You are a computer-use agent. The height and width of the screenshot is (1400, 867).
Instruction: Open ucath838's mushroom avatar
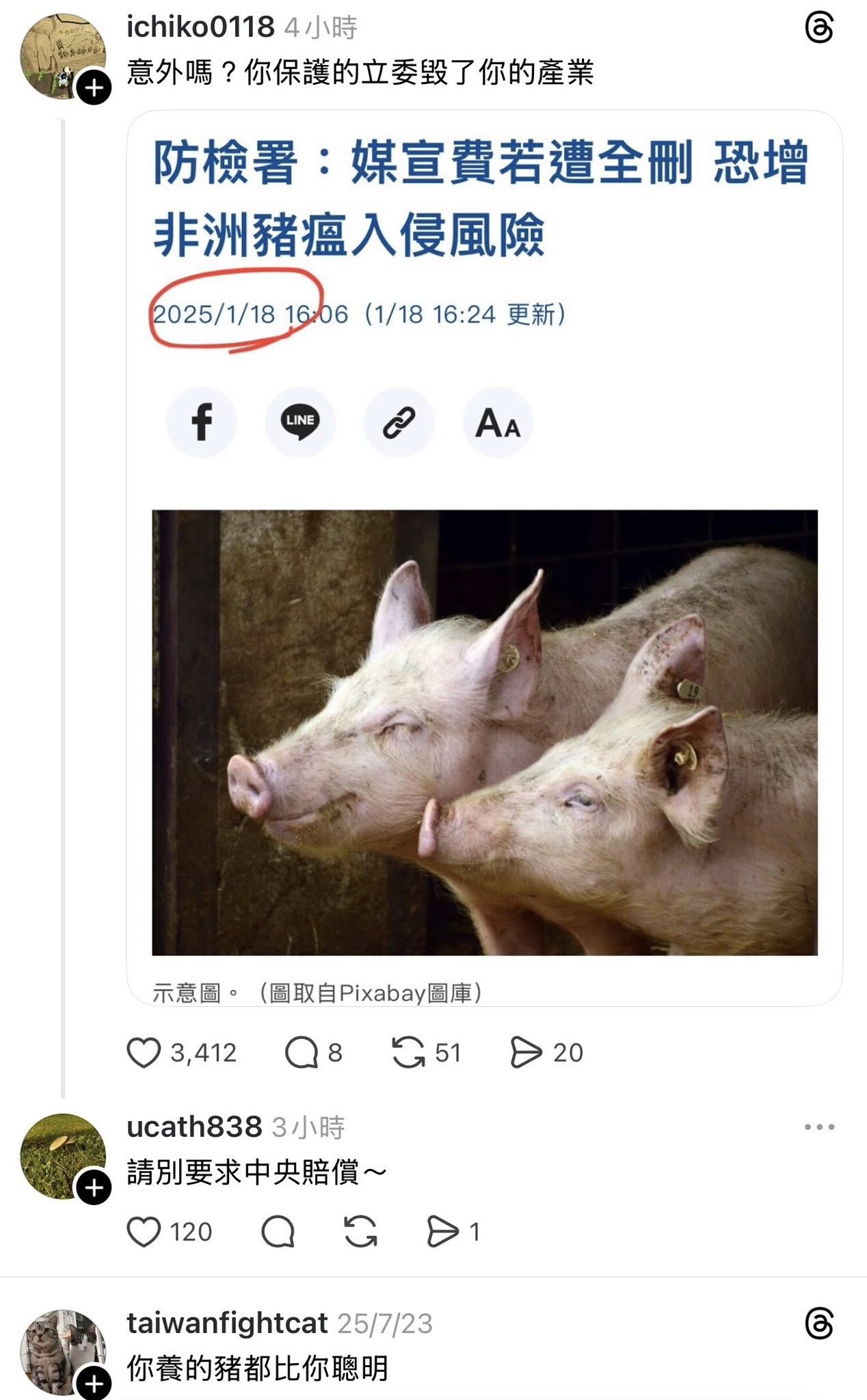click(63, 1155)
